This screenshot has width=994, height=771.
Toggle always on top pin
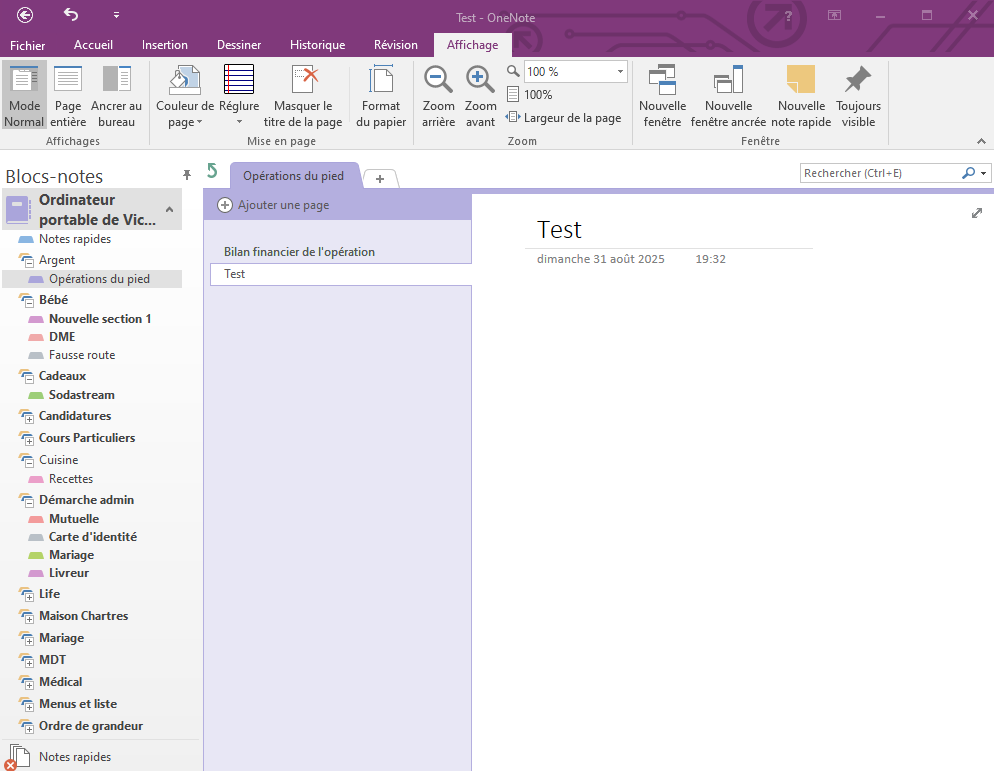pos(858,96)
